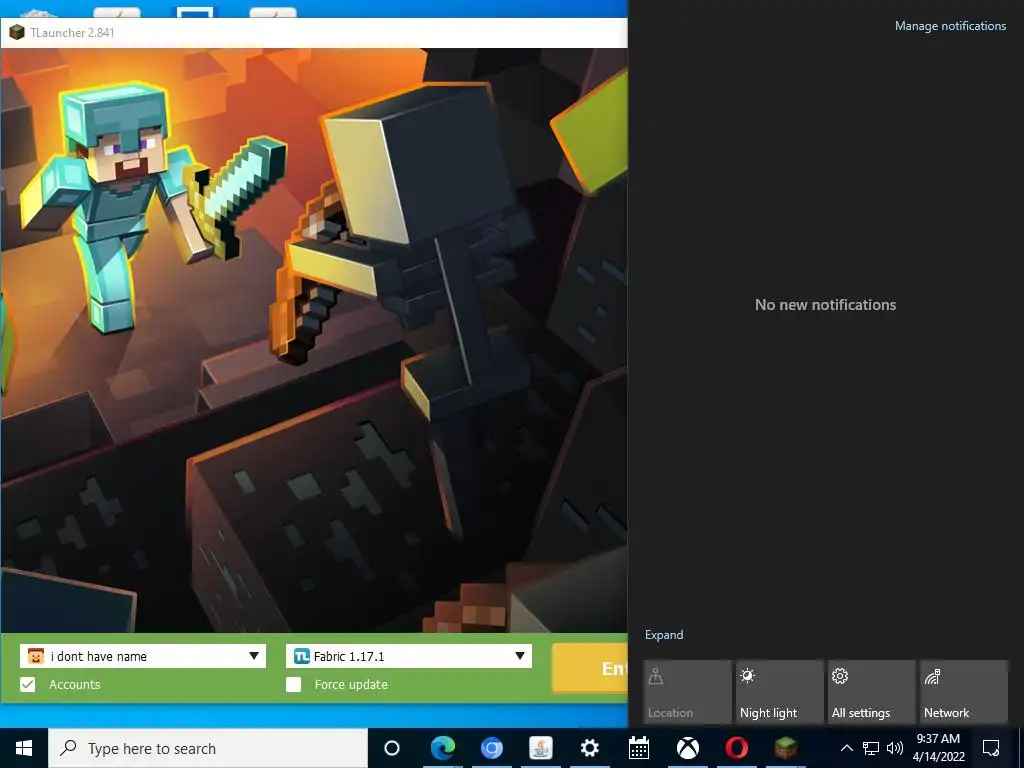Switch to Minecraft grass block taskbar icon
The width and height of the screenshot is (1024, 768).
click(x=786, y=748)
